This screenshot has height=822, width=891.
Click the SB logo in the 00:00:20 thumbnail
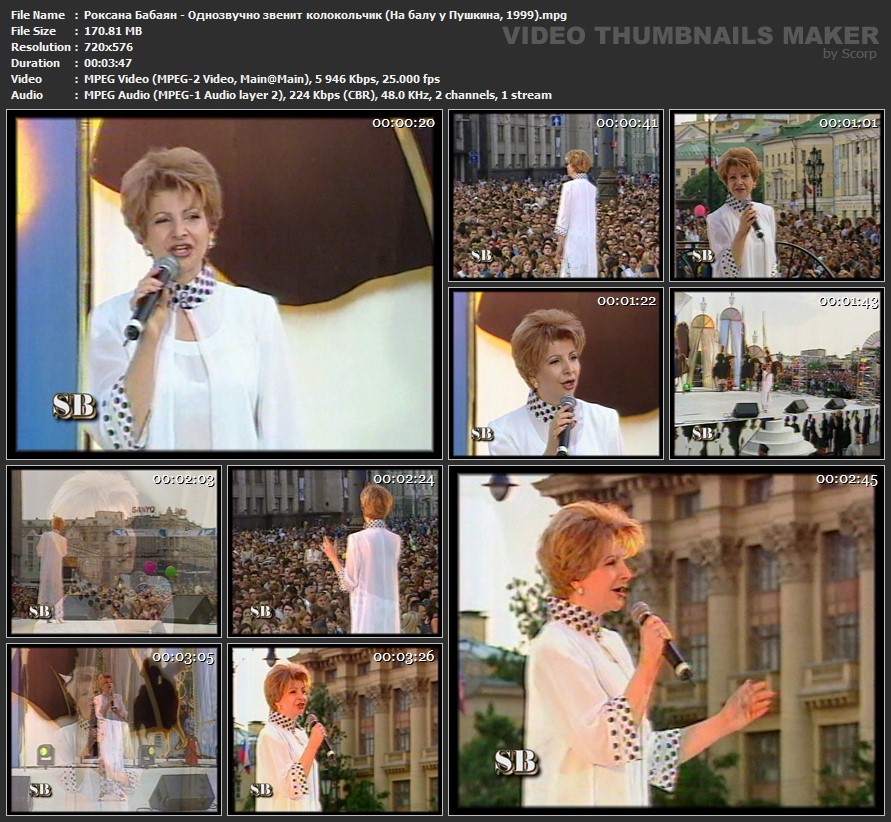(74, 405)
